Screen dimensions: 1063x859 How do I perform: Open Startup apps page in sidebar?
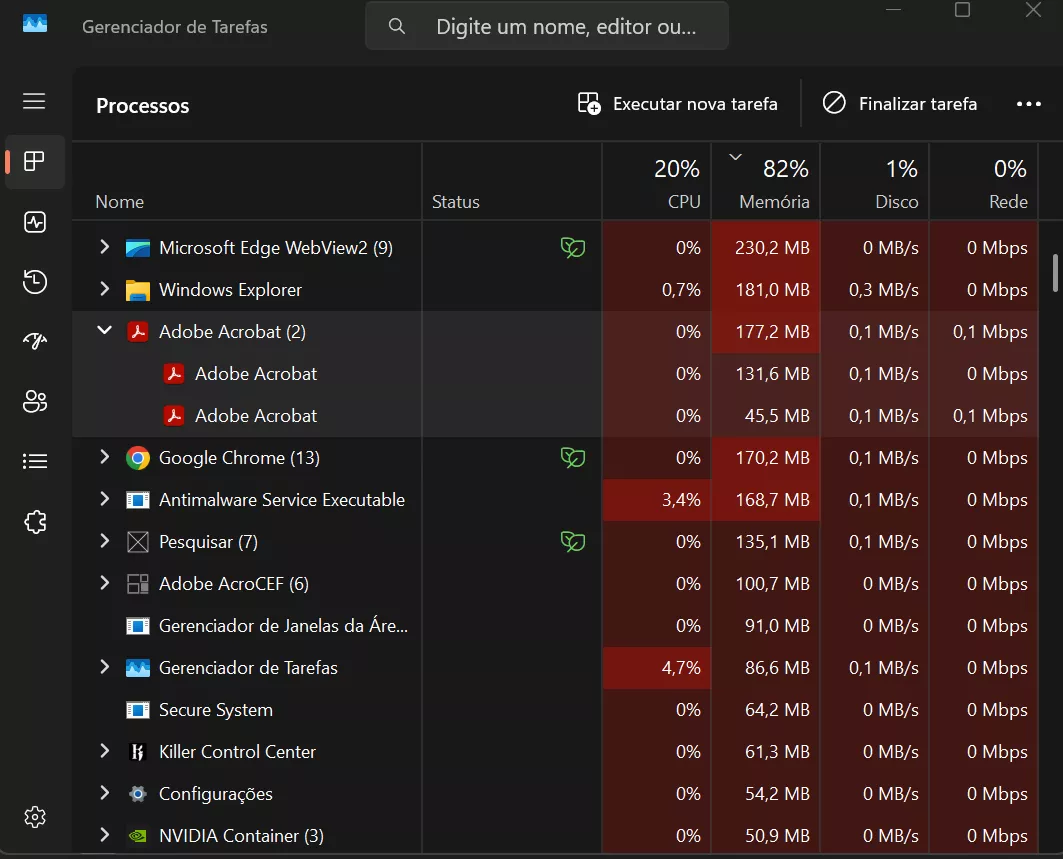tap(35, 341)
